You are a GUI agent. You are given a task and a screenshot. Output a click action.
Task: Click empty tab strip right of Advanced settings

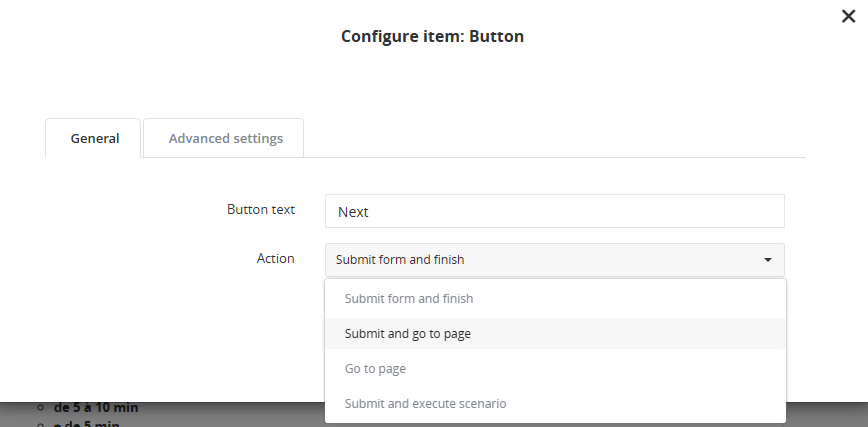550,138
